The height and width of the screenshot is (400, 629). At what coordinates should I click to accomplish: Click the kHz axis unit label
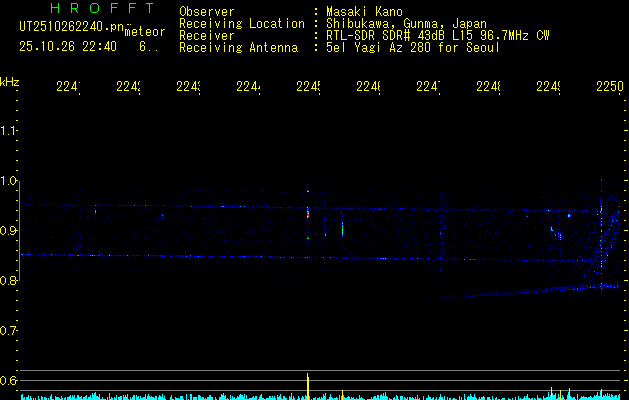click(x=10, y=81)
